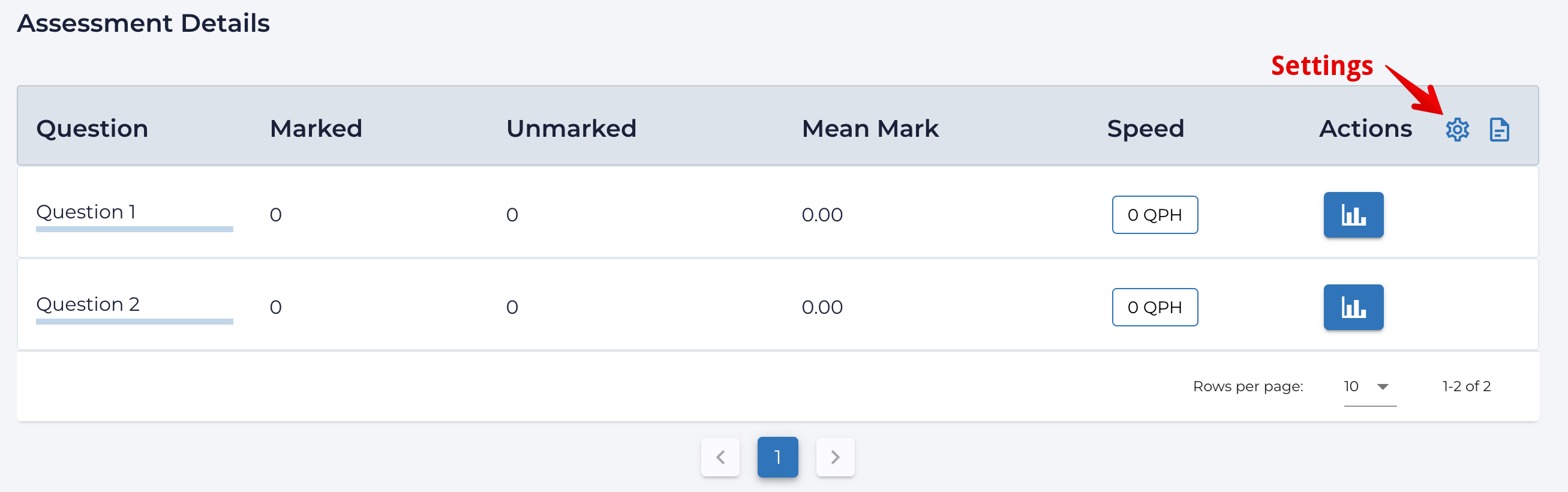Open statistics chart for Question 2
The height and width of the screenshot is (492, 1568).
tap(1353, 307)
